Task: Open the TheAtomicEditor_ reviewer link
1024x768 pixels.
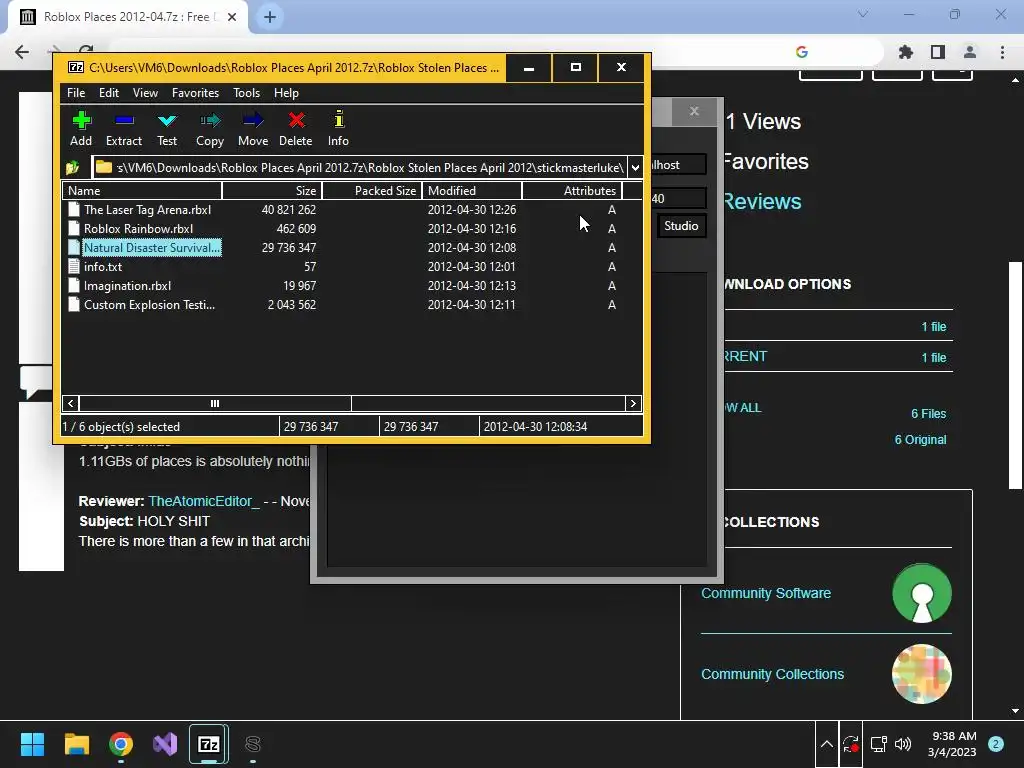Action: point(204,501)
